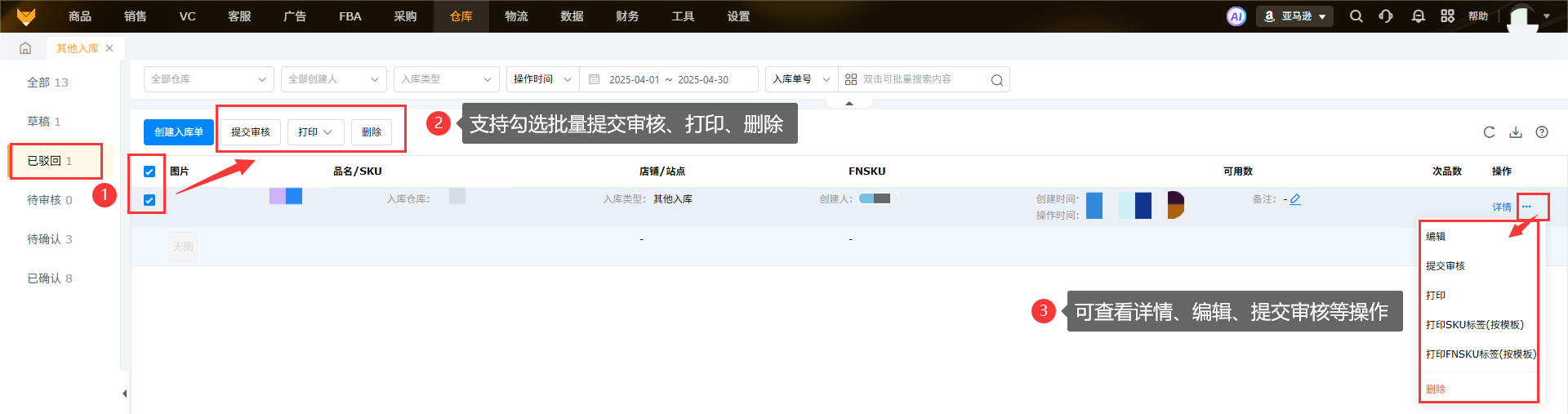
Task: Collapse the left sidebar with the arrow
Action: click(125, 394)
